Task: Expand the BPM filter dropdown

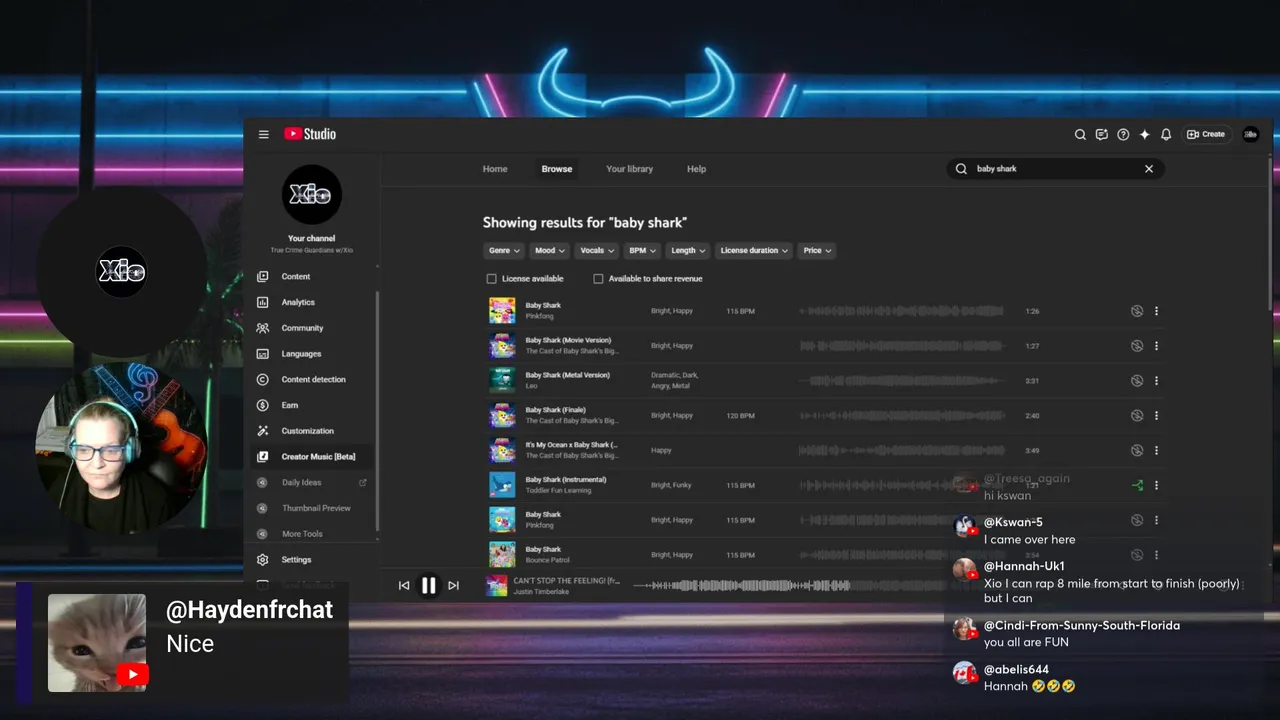Action: point(642,251)
